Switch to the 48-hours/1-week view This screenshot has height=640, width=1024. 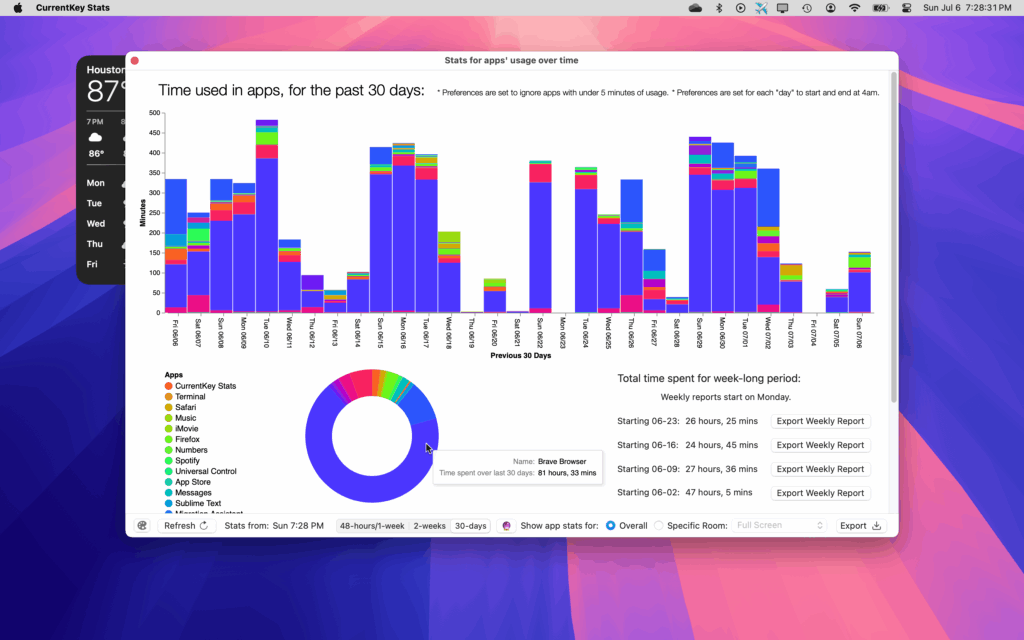[x=372, y=524]
